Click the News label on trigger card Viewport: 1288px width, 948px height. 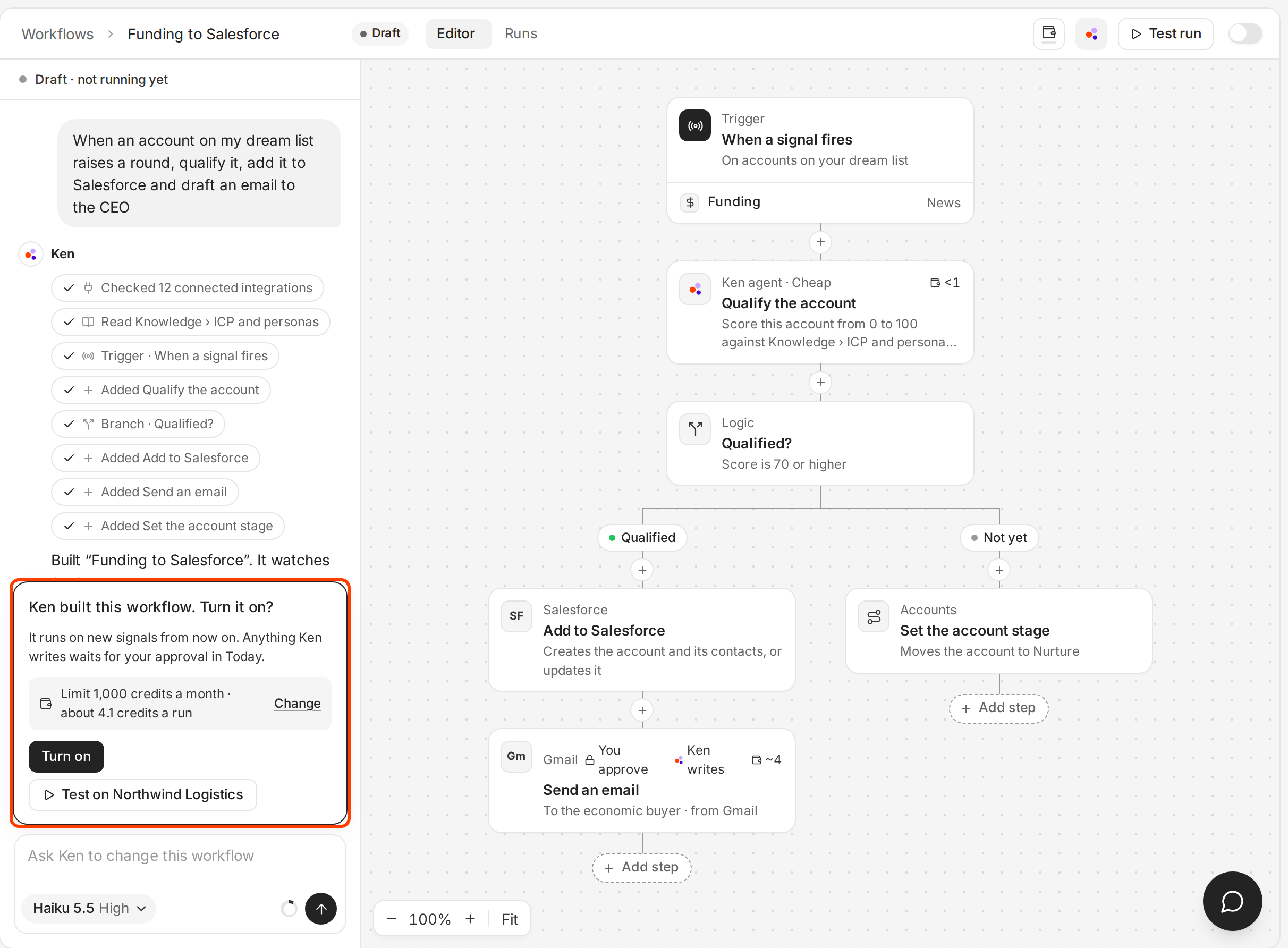tap(943, 202)
